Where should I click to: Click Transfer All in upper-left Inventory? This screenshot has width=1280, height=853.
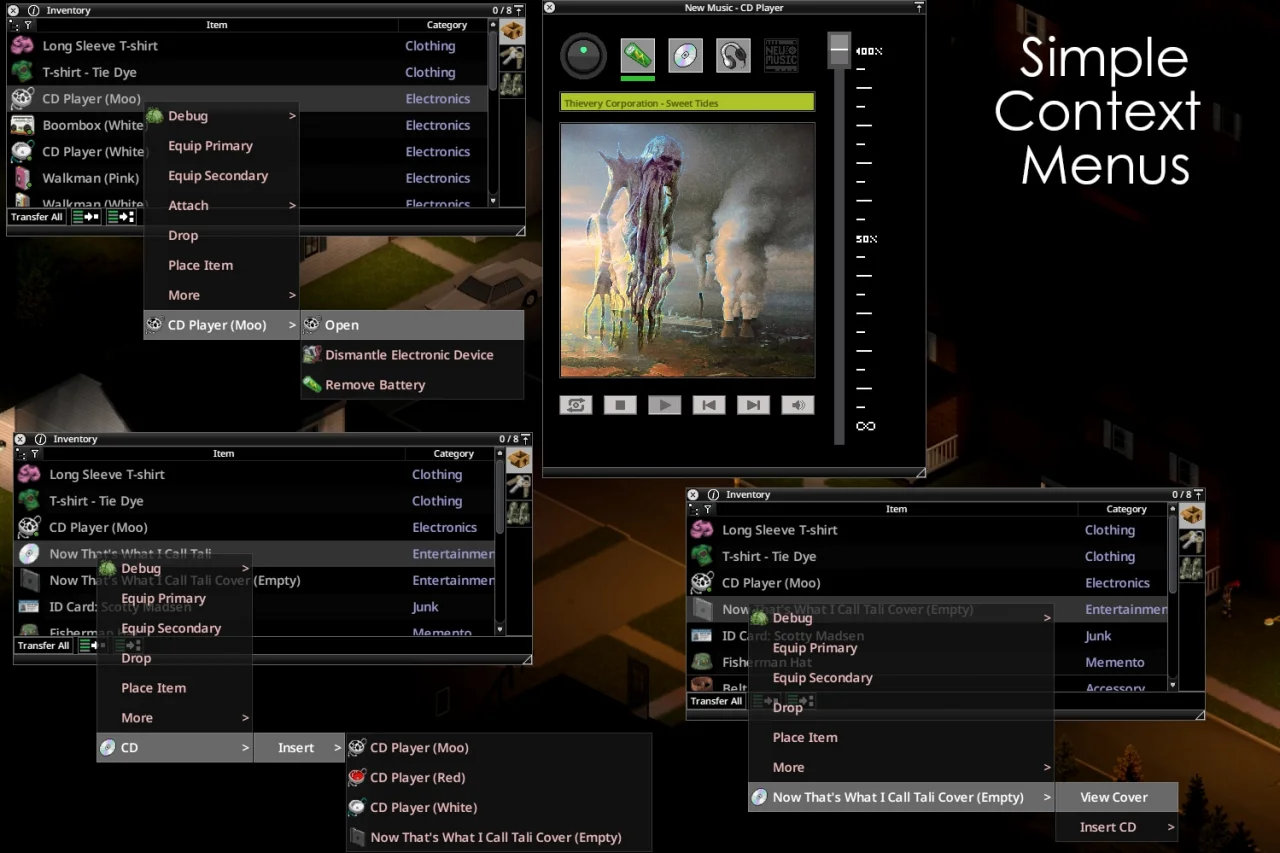click(37, 217)
